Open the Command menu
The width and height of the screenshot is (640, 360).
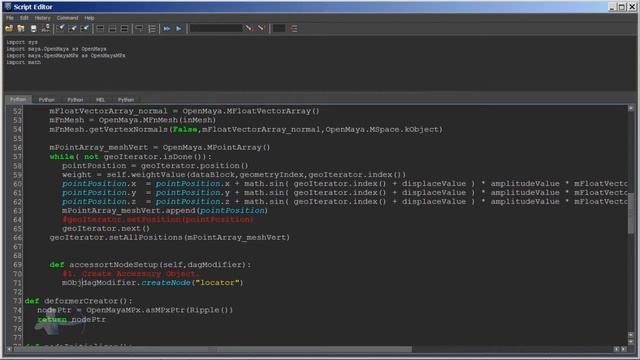(x=67, y=18)
